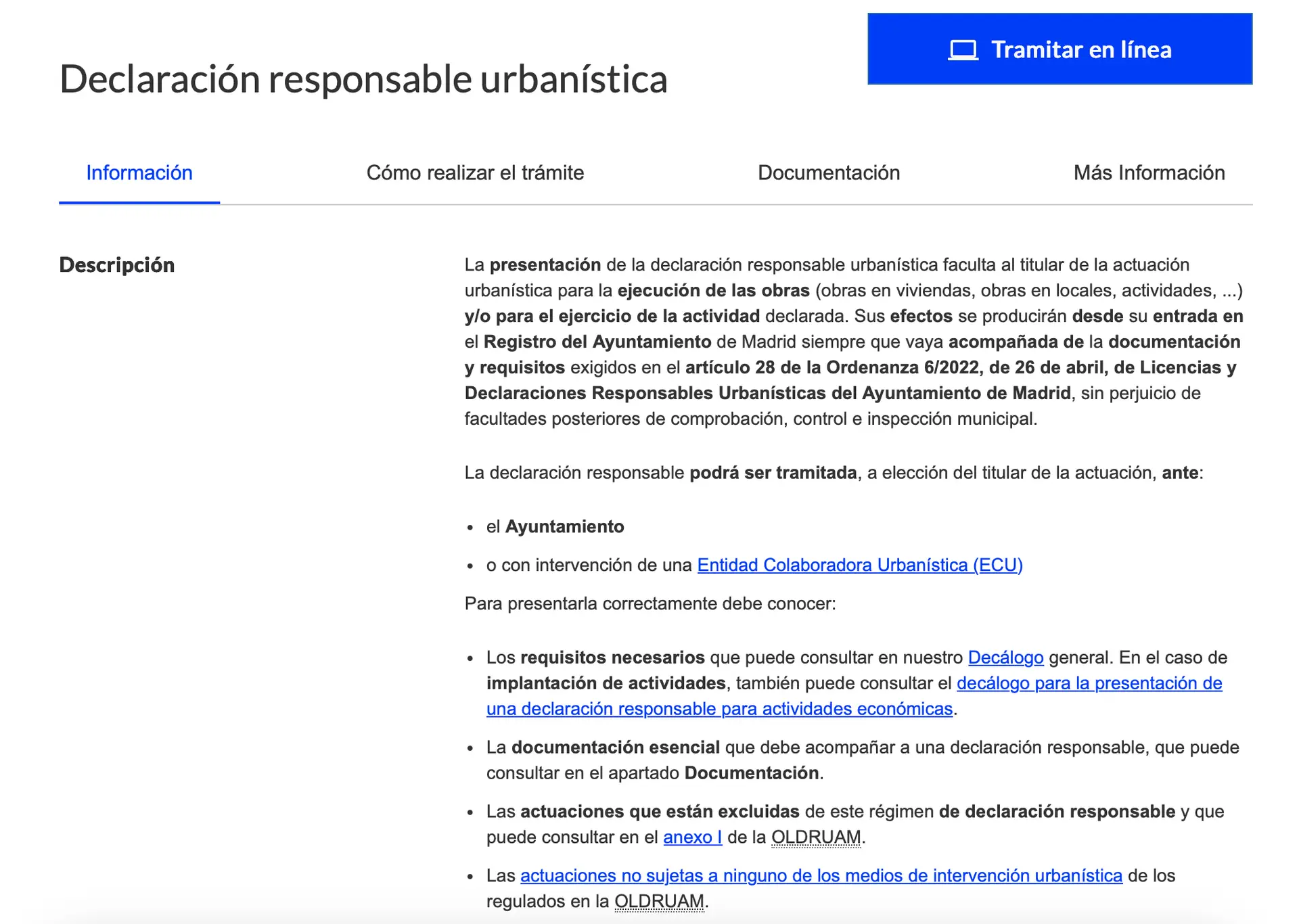Go to the Más Información tab
This screenshot has width=1299, height=924.
1149,173
